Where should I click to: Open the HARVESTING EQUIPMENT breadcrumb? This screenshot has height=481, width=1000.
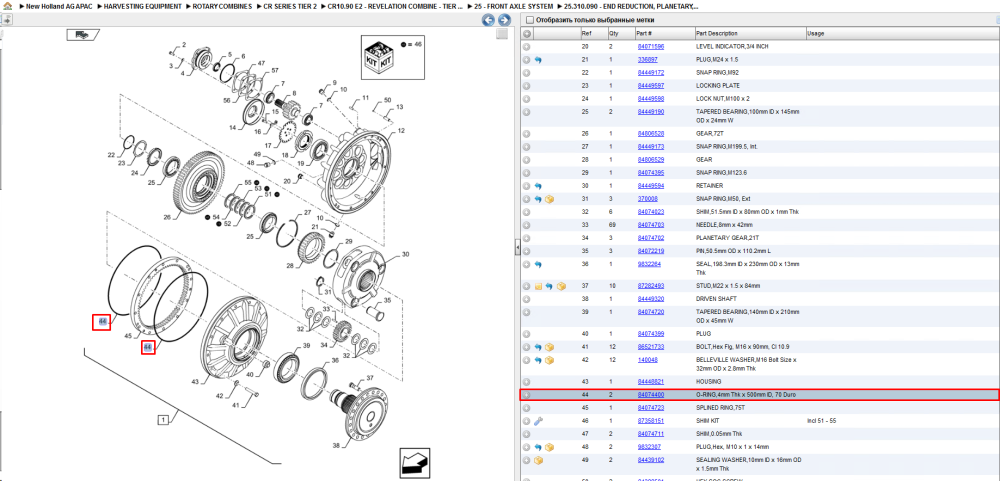tap(144, 6)
